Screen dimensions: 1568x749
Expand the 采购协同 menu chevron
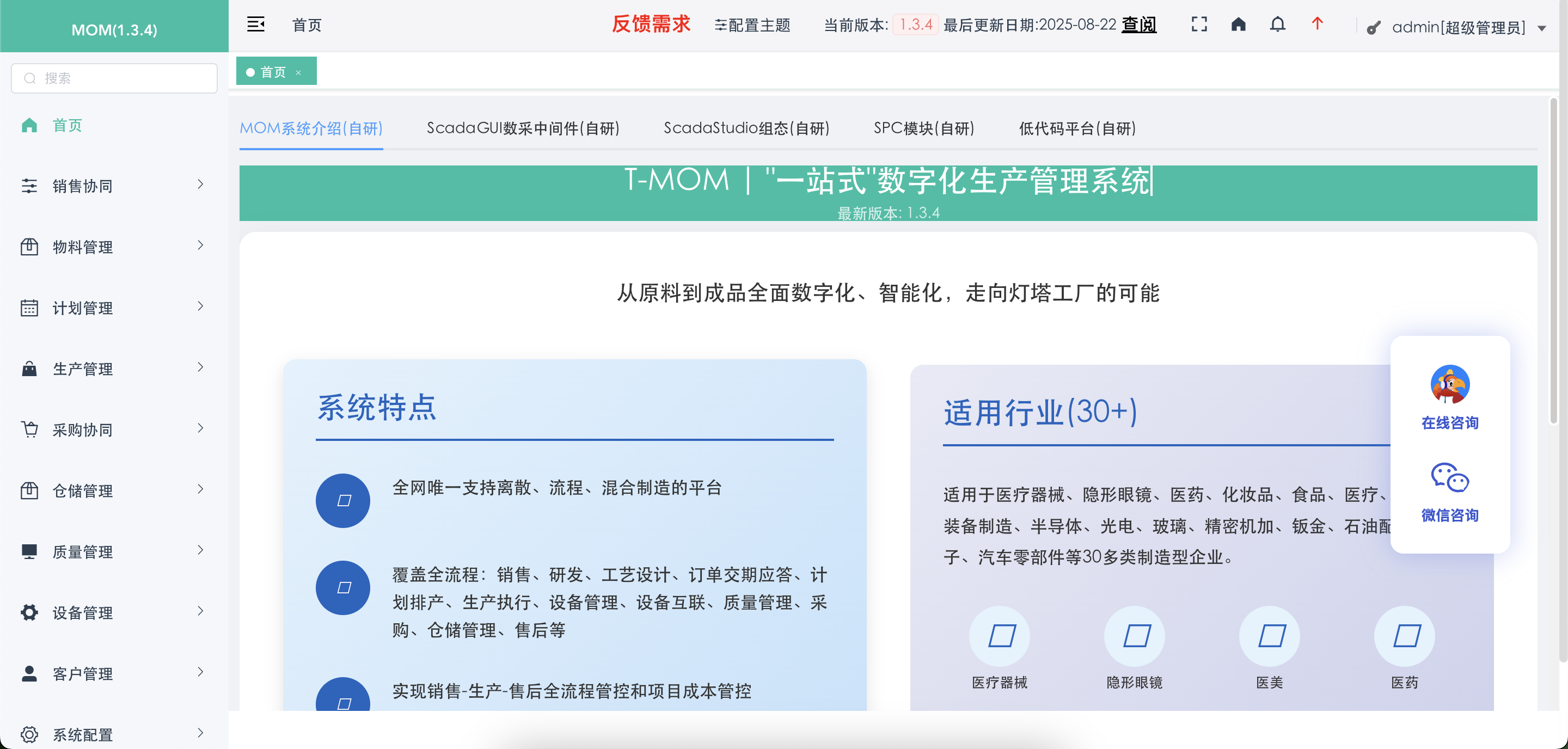200,428
